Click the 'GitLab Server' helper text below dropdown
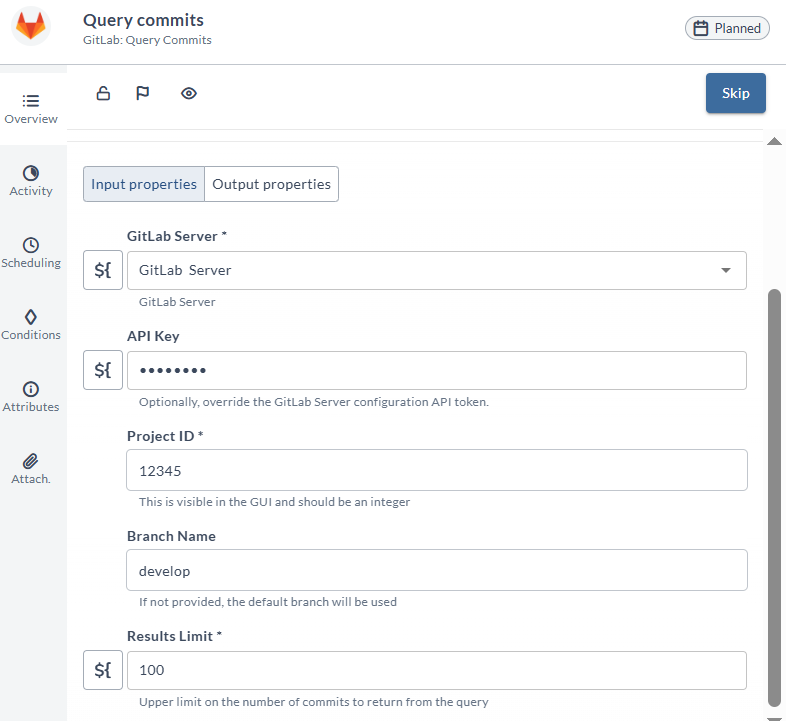786x721 pixels. coord(177,302)
